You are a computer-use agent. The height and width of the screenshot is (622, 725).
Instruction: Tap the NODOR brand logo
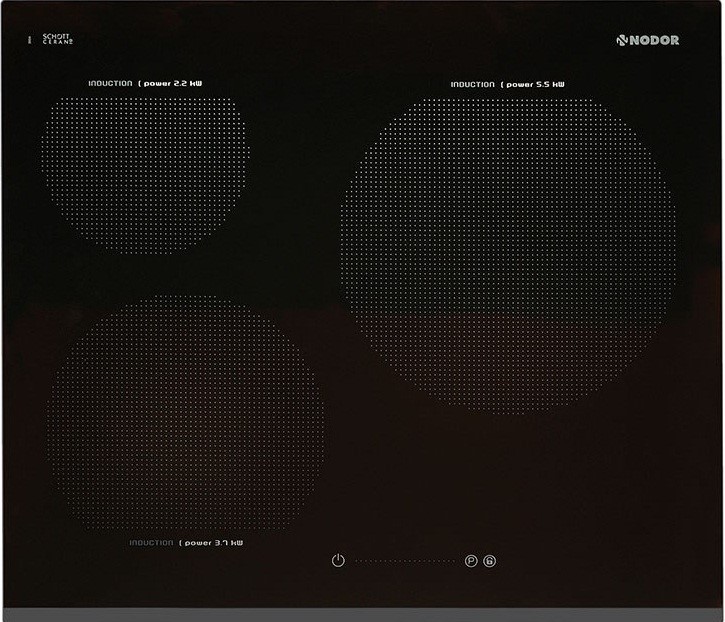(648, 40)
